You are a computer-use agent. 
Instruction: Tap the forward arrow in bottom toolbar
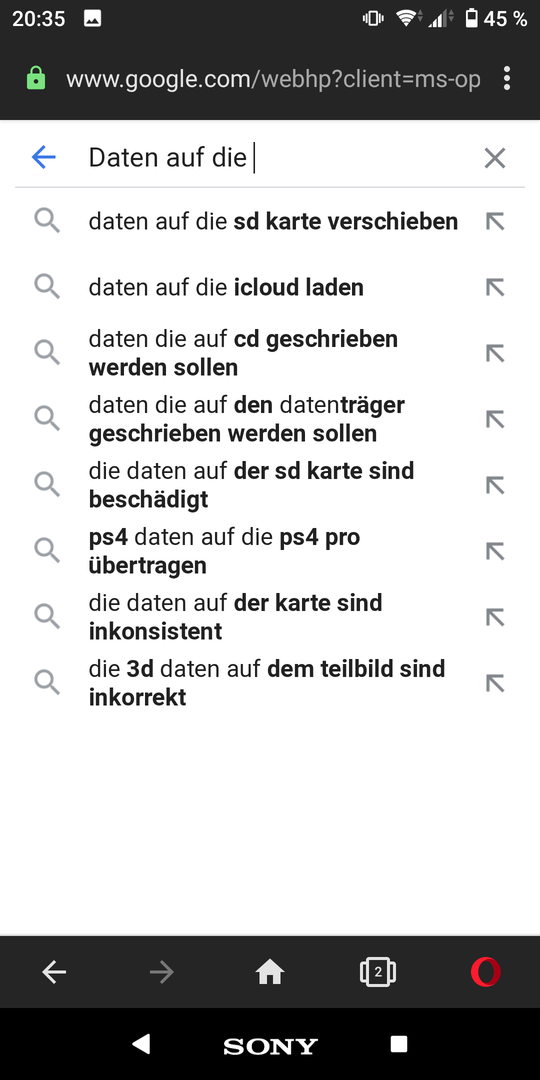(162, 973)
